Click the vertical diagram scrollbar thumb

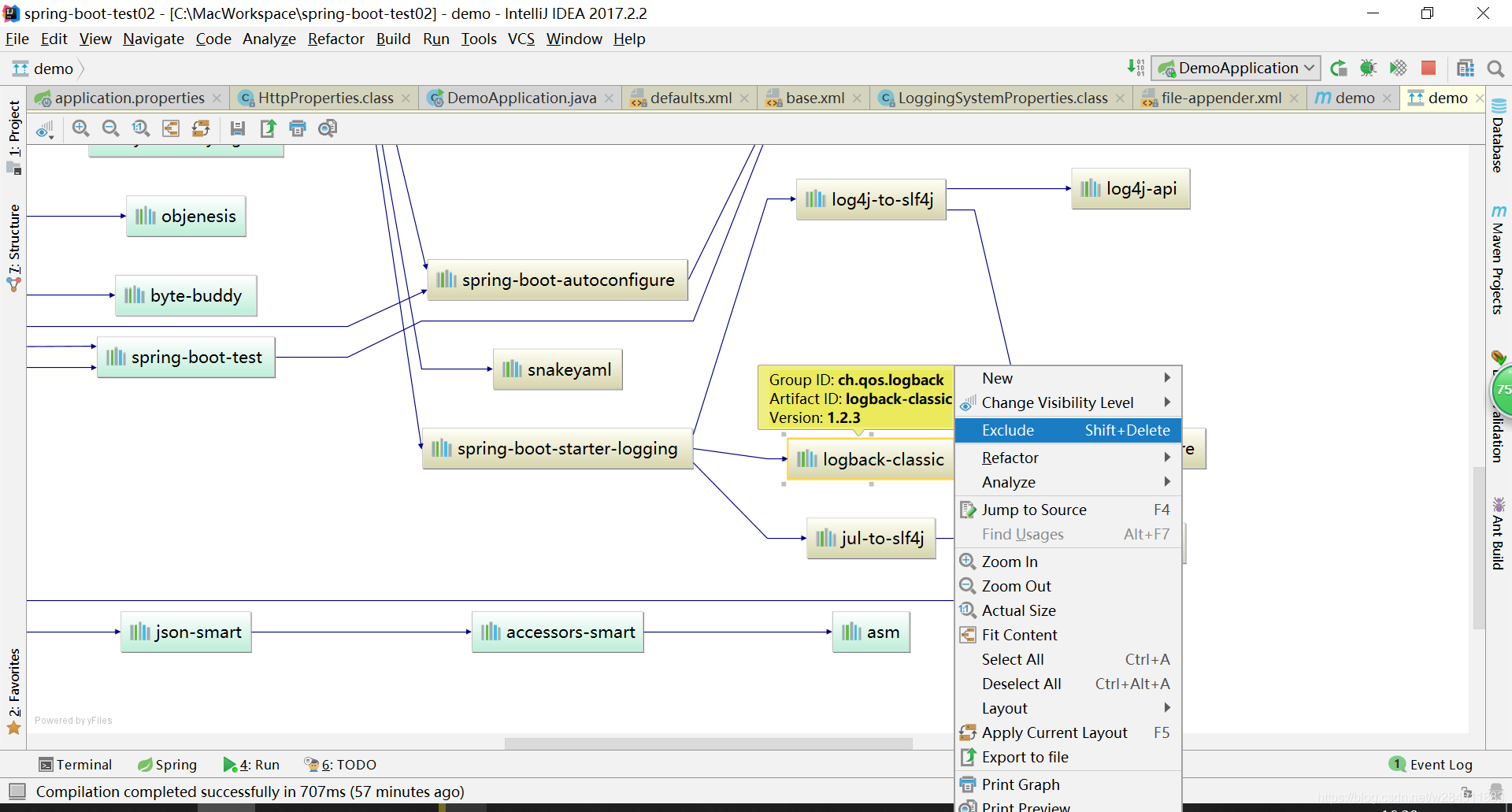[x=1477, y=548]
